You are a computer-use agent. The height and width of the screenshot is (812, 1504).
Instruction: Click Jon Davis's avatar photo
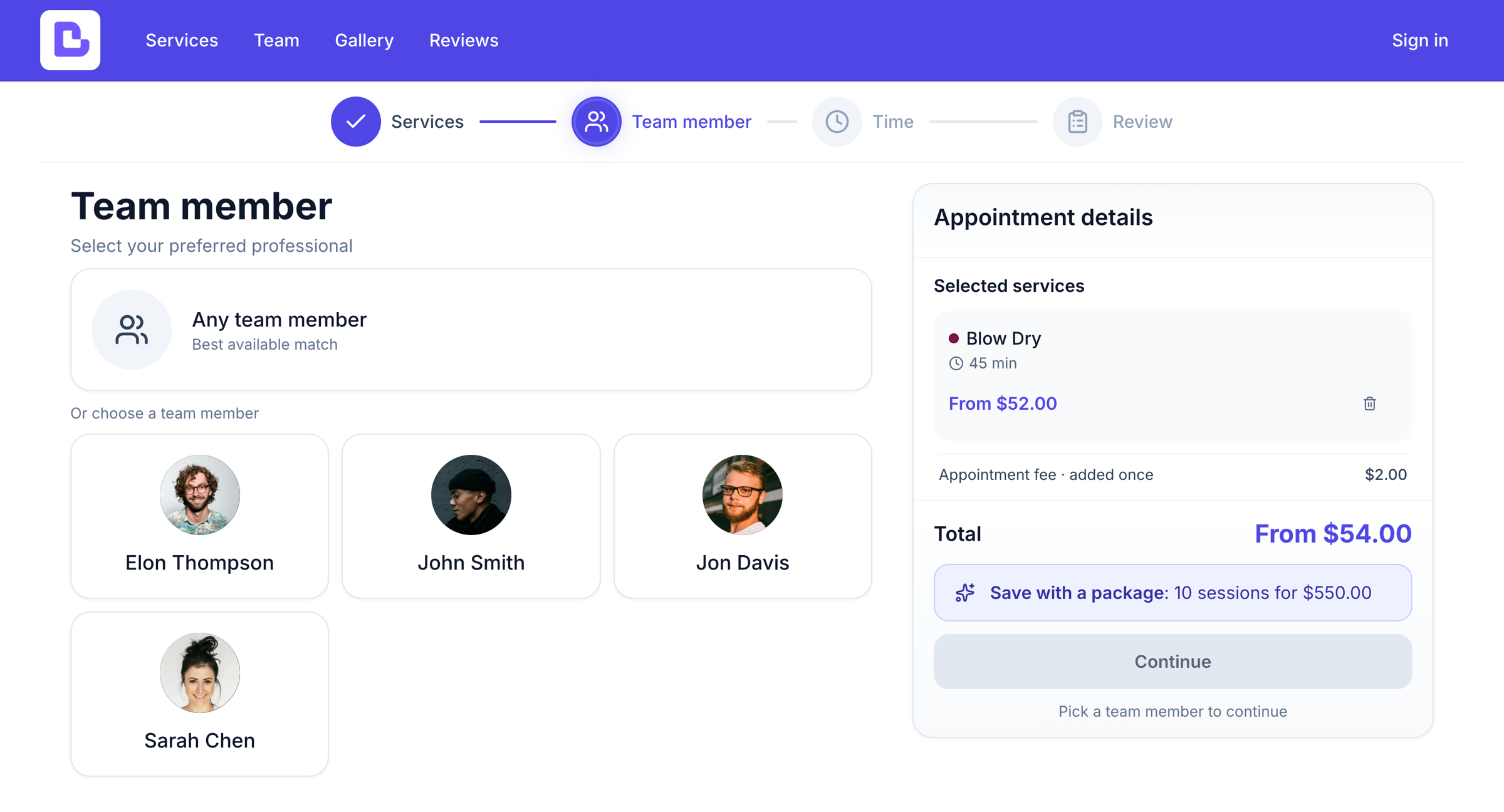[x=743, y=495]
